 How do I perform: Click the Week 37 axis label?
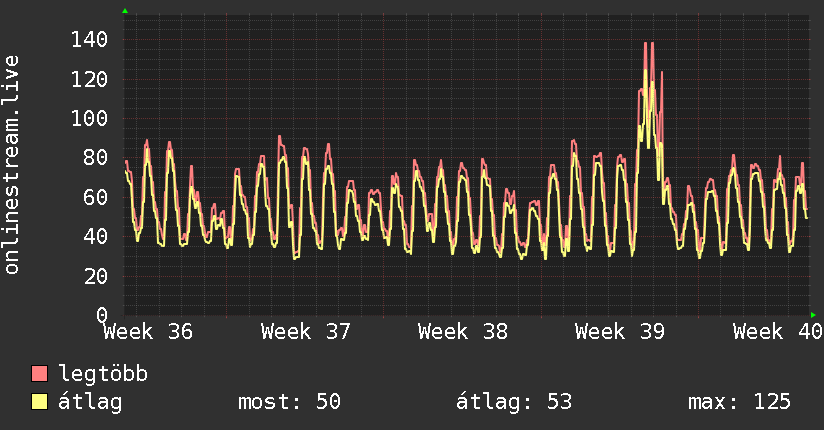305,332
